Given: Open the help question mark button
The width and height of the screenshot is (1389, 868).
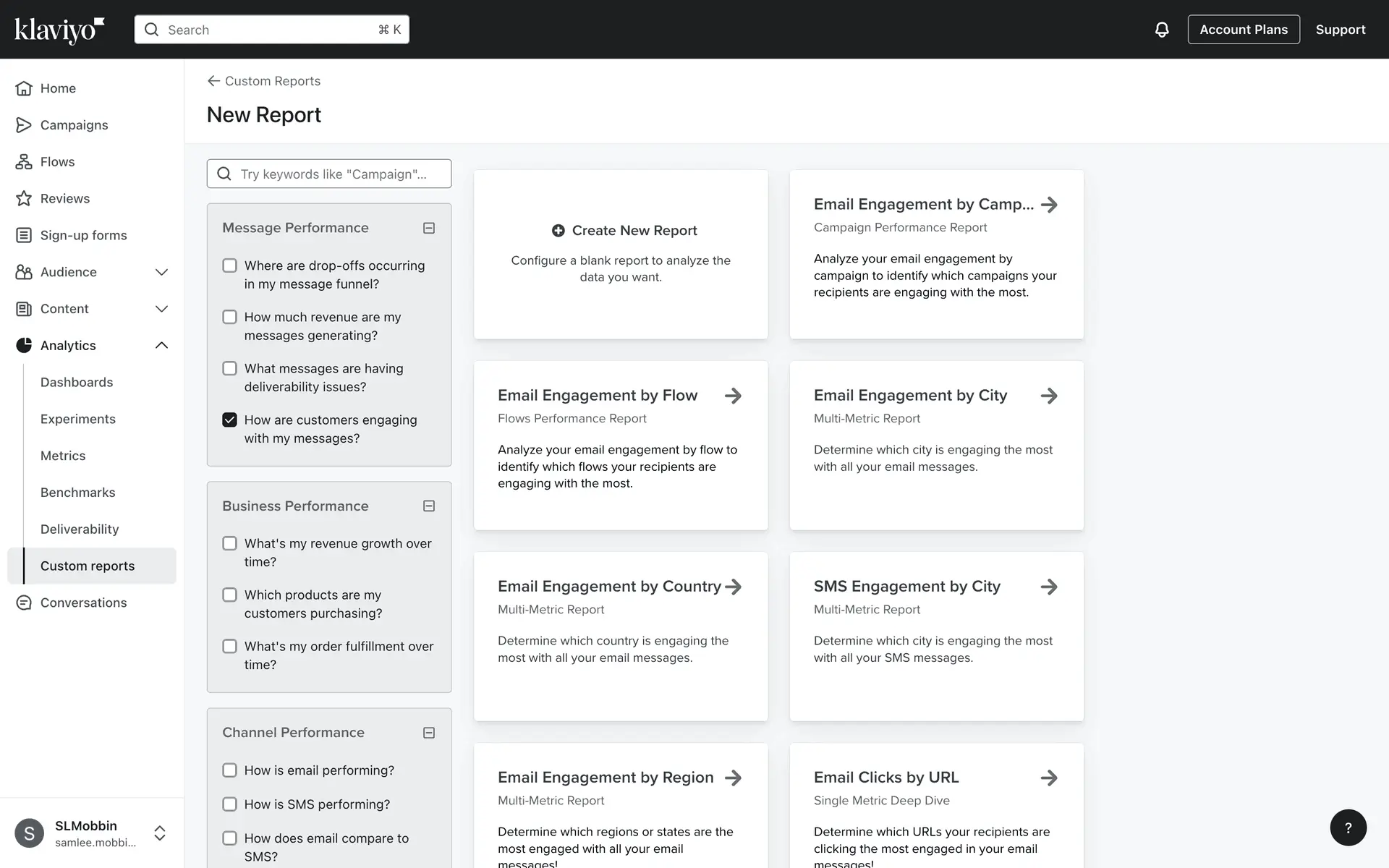Looking at the screenshot, I should tap(1348, 827).
